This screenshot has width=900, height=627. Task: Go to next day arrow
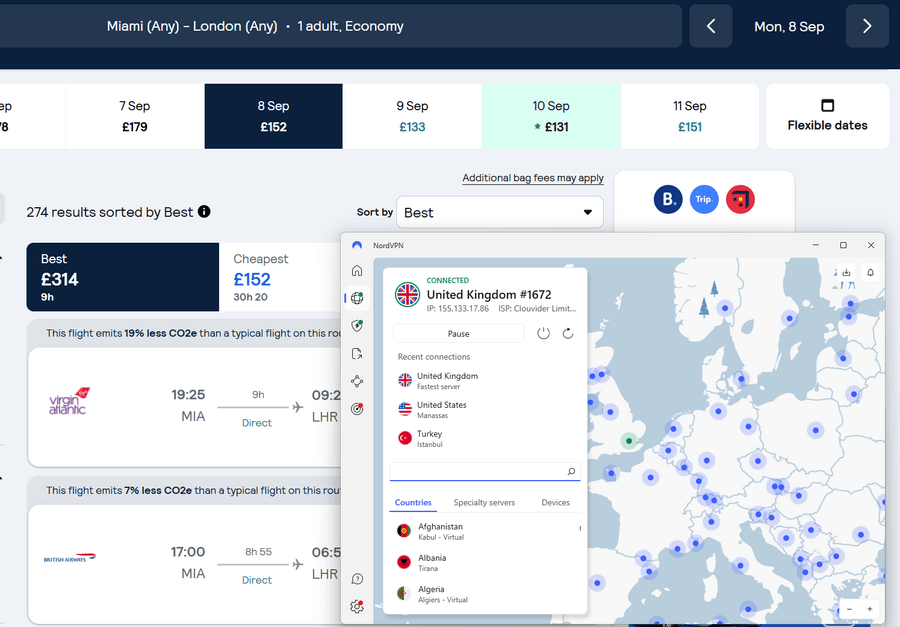coord(867,26)
